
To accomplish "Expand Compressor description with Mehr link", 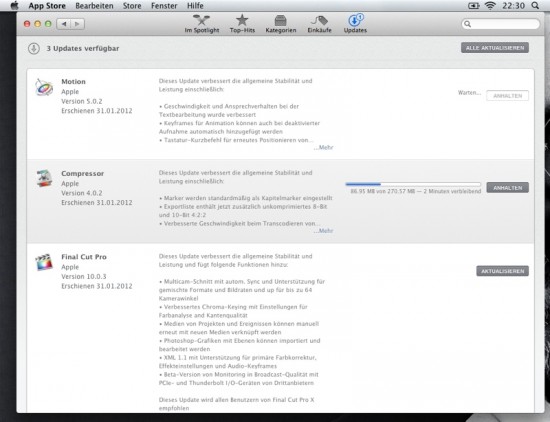I will (x=323, y=230).
